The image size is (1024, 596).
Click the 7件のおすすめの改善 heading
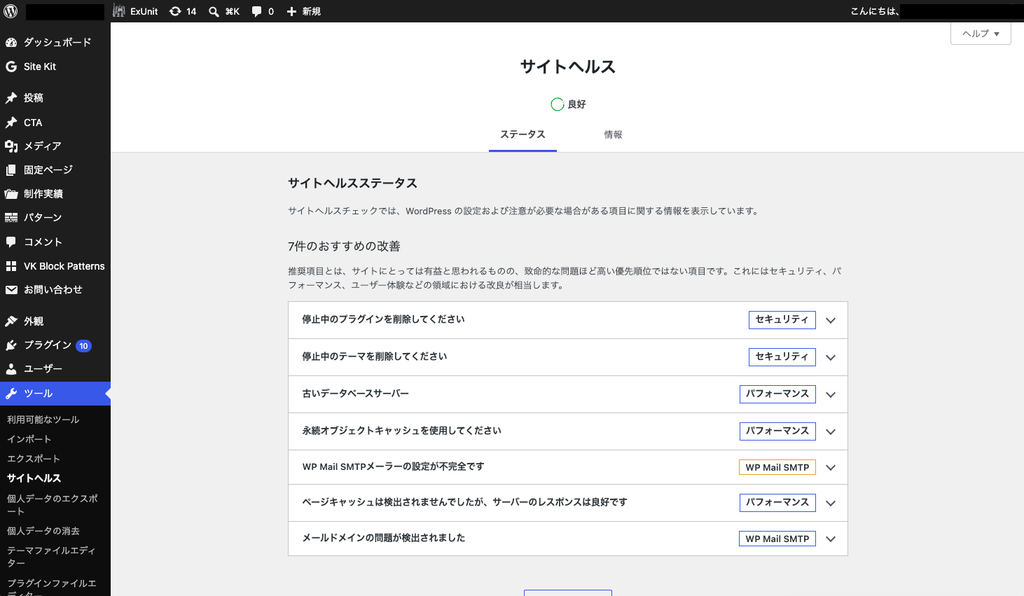(344, 246)
